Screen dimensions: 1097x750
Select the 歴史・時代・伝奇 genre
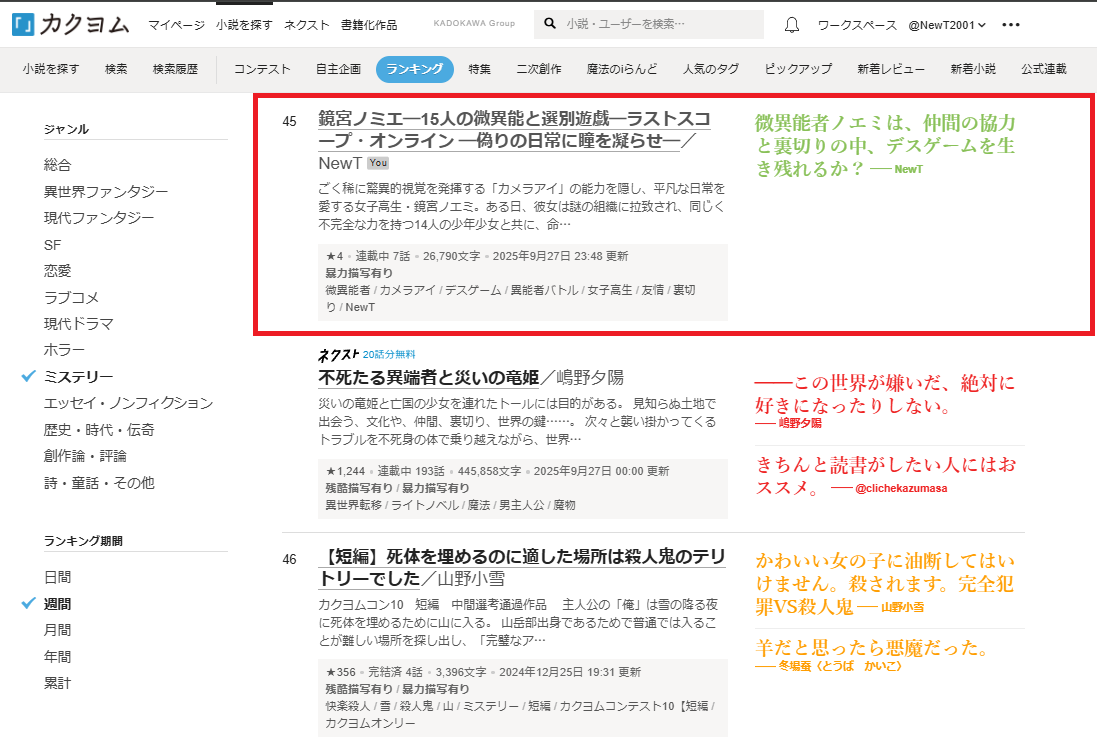99,430
